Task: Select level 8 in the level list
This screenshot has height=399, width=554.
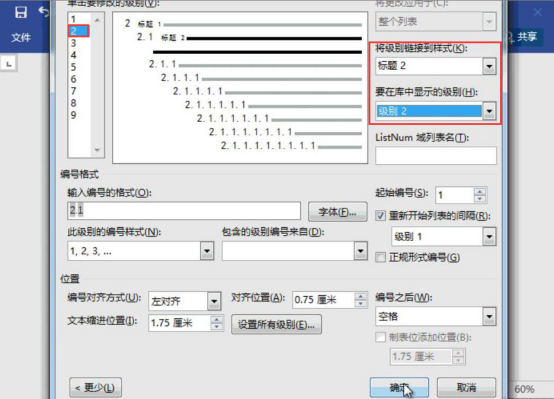Action: coord(73,103)
